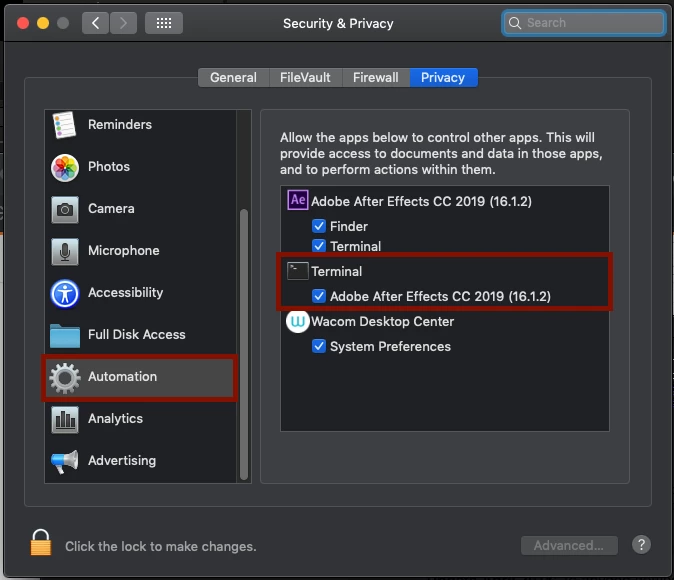This screenshot has width=674, height=580.
Task: Select the Photos label in the list
Action: [109, 167]
